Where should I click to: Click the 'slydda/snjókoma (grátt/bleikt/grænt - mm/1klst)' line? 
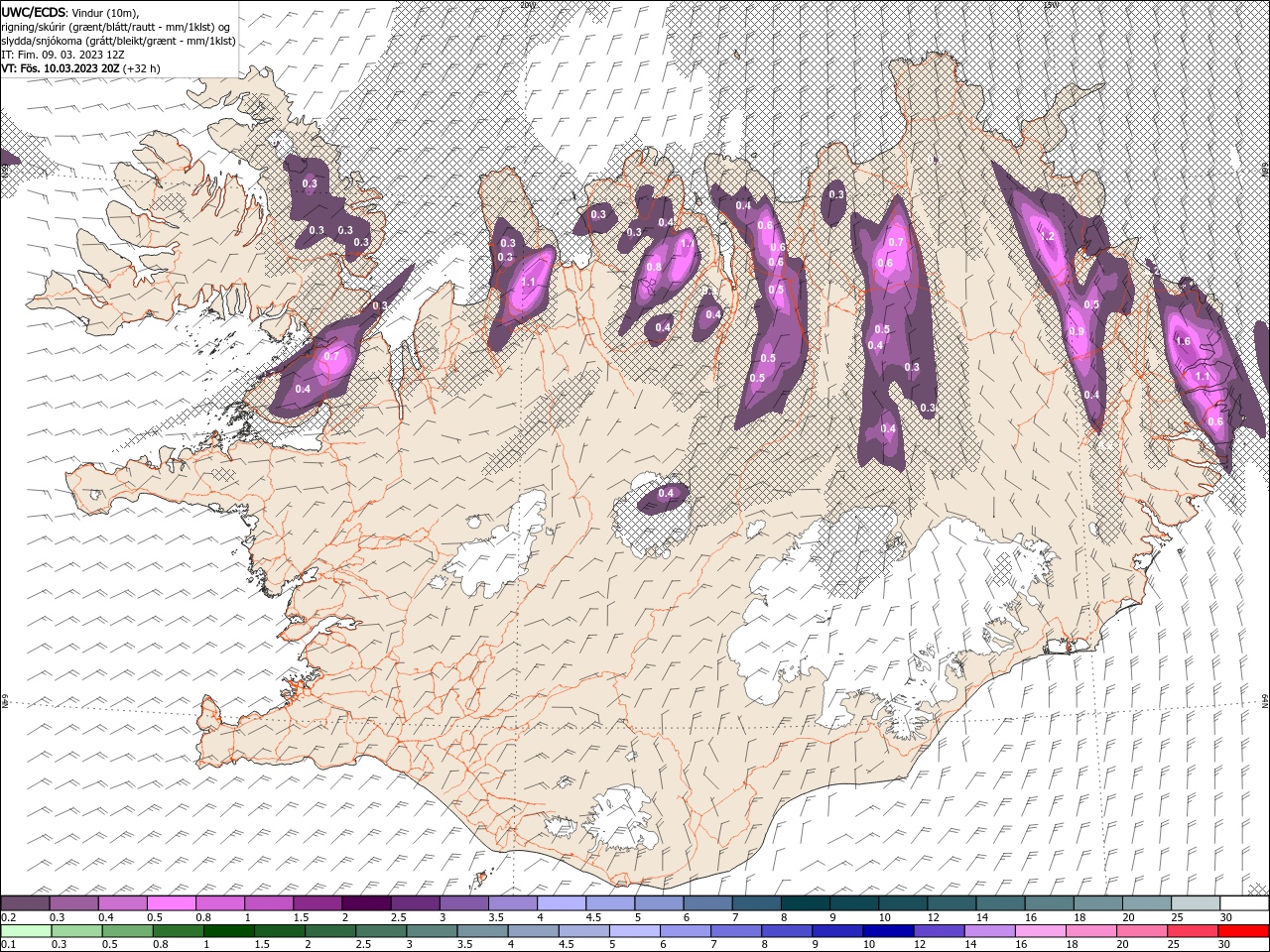(x=118, y=41)
